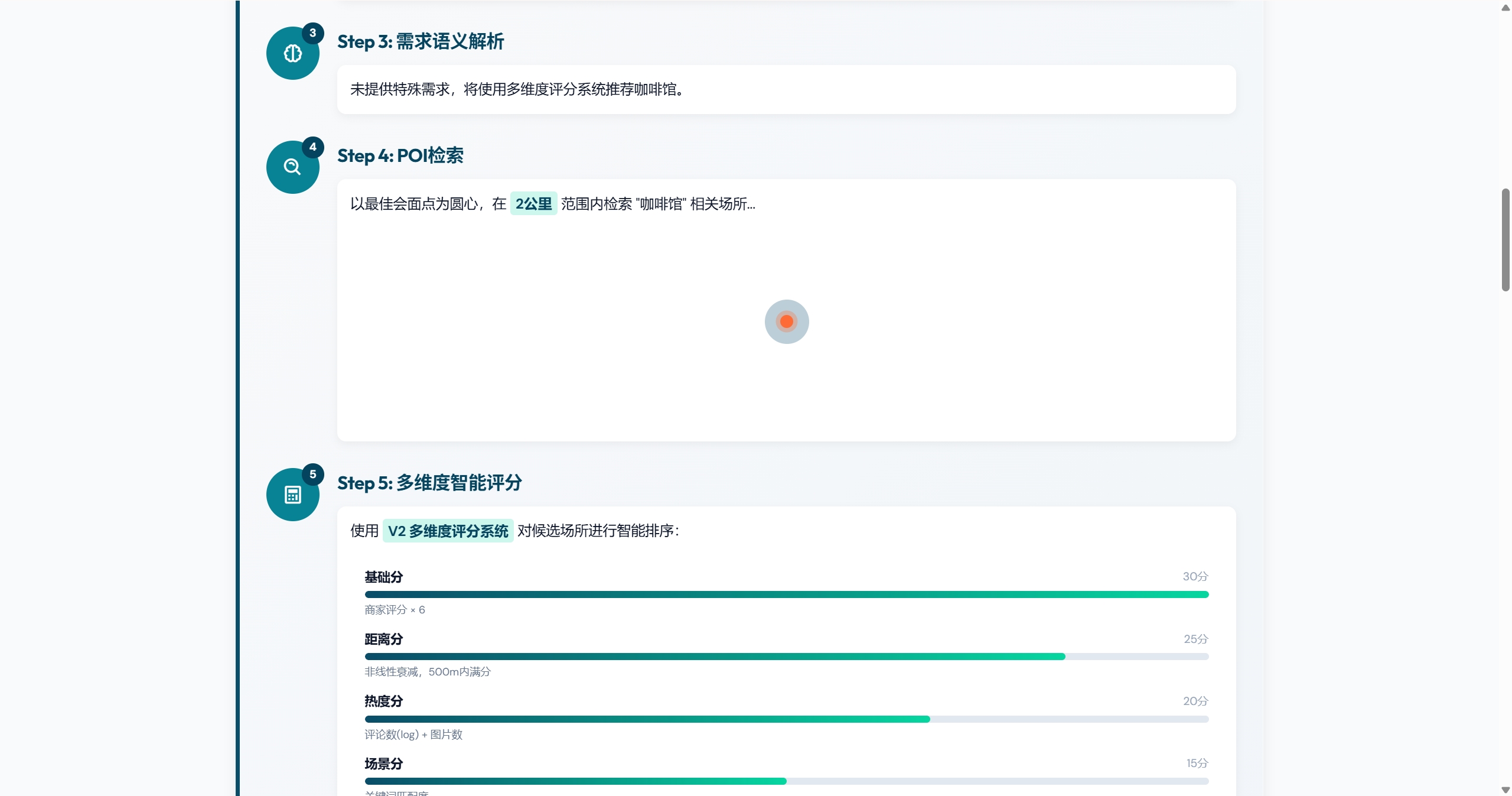This screenshot has width=1512, height=796.
Task: Click the number 5 step badge
Action: [312, 475]
